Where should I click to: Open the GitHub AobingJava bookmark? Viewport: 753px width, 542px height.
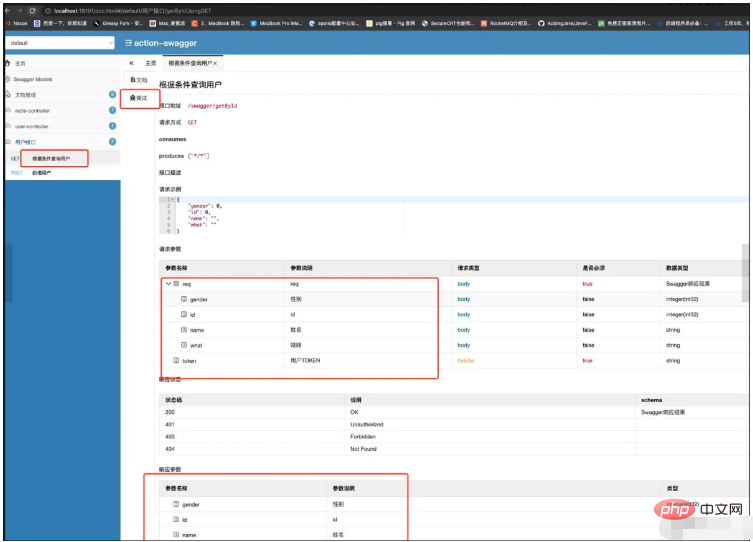click(564, 23)
